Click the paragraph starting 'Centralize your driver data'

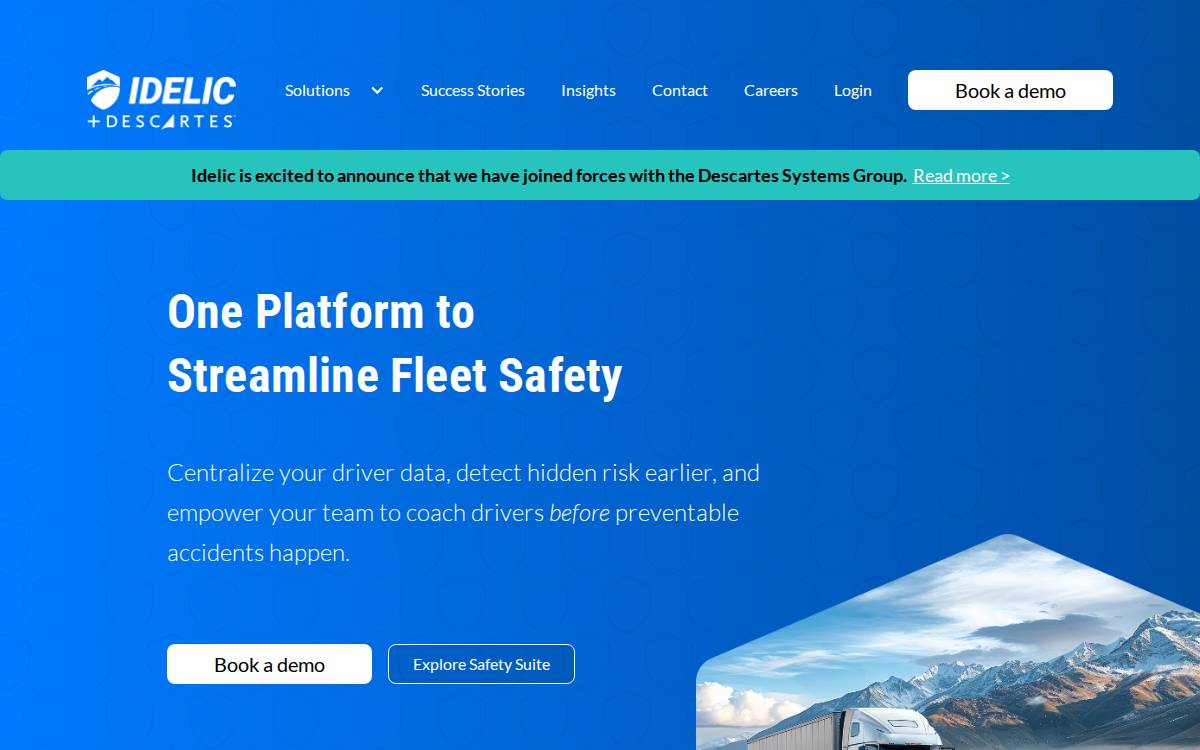click(x=463, y=512)
